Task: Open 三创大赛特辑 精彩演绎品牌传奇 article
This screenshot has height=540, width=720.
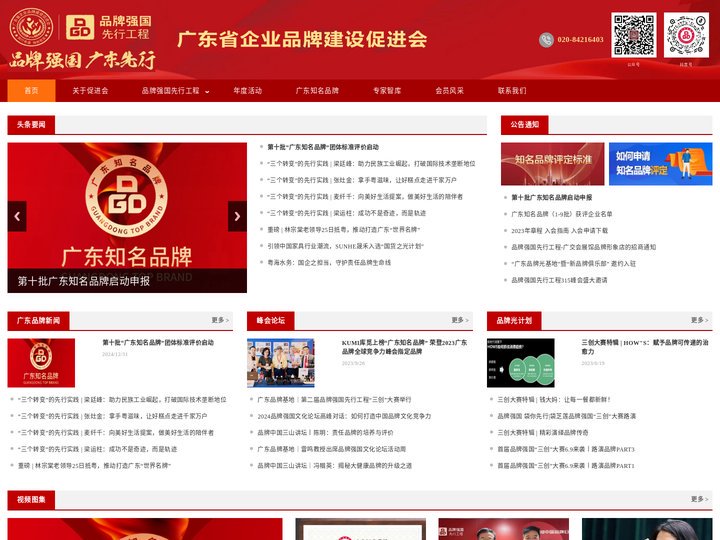Action: click(x=543, y=433)
